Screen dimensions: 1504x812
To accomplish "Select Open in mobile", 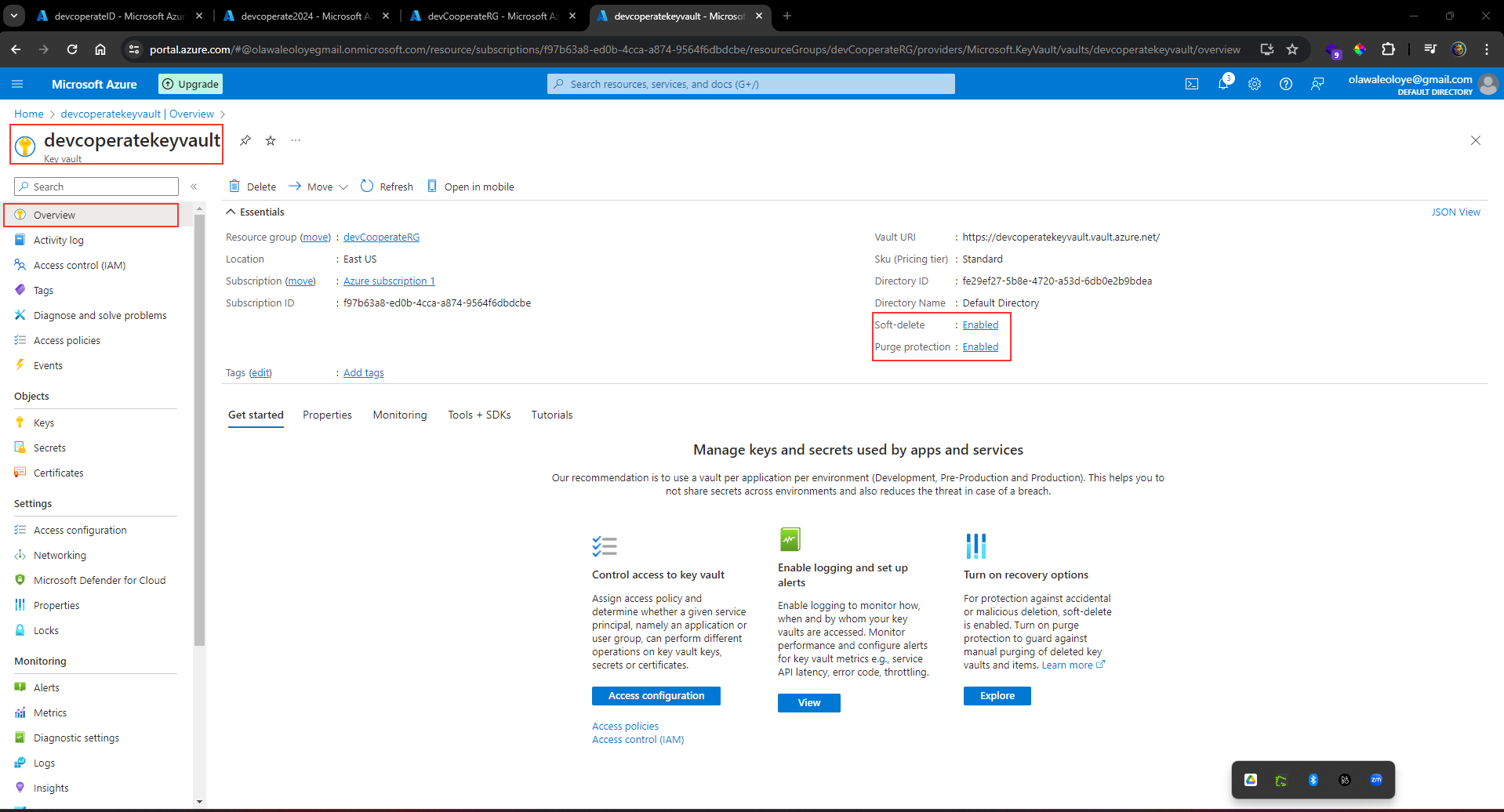I will coord(470,187).
